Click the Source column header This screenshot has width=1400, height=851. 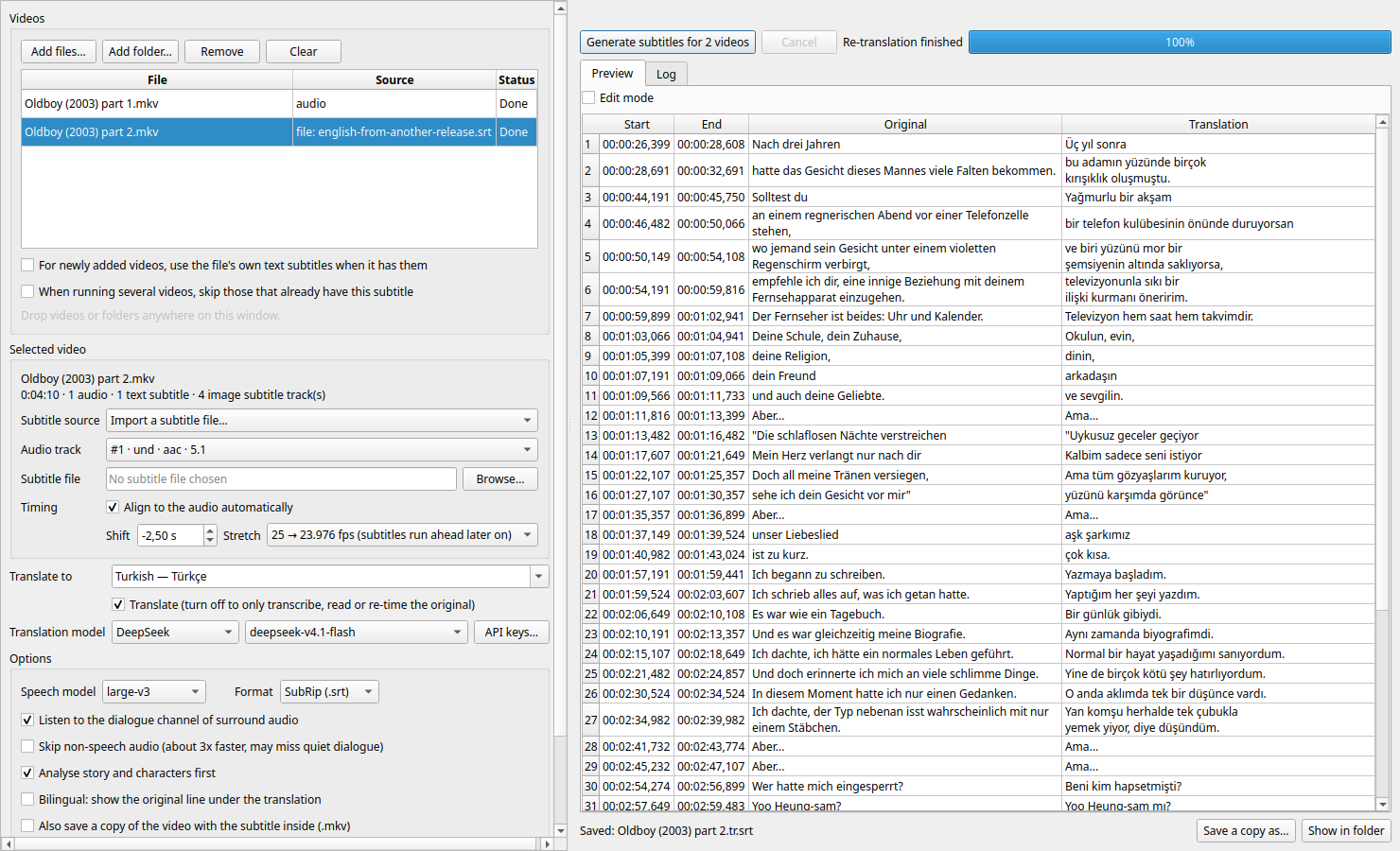click(x=394, y=79)
